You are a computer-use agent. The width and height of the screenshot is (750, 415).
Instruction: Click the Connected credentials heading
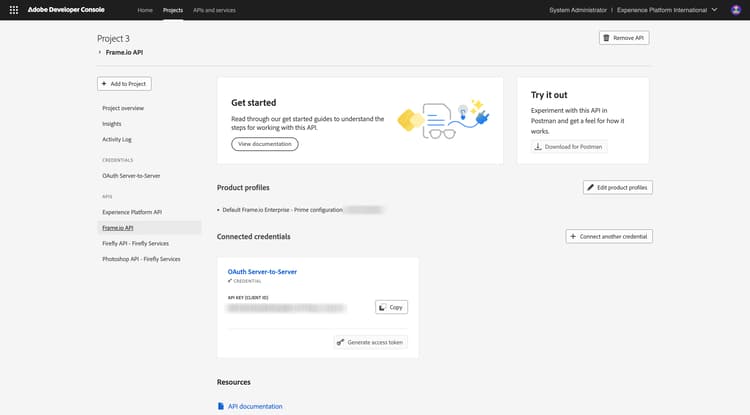(254, 237)
